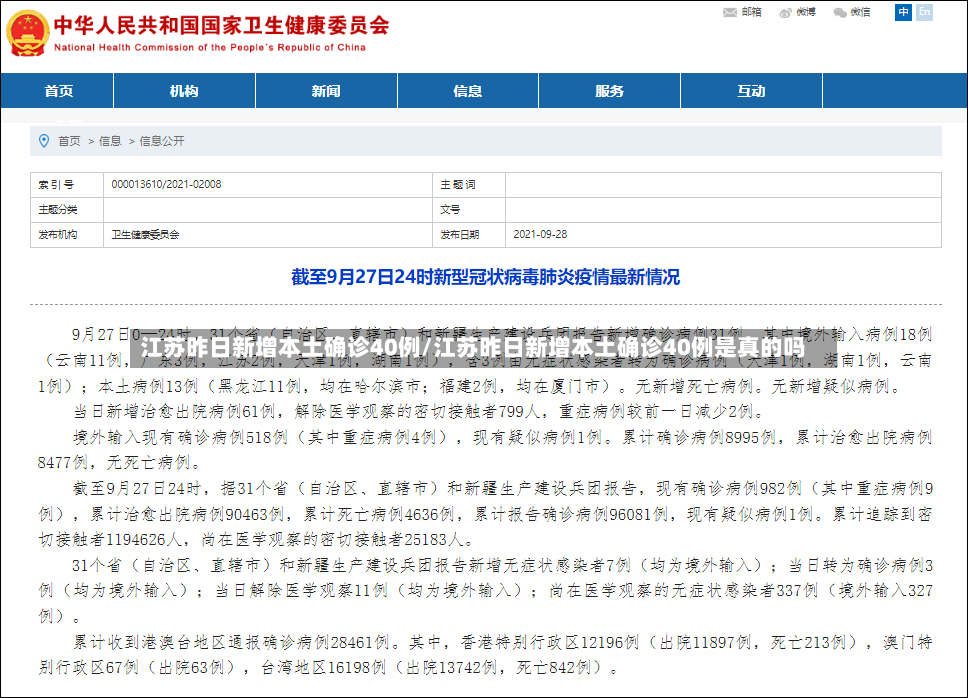Screen dimensions: 968x698
Task: Open the 信息 navigation tab
Action: (467, 91)
